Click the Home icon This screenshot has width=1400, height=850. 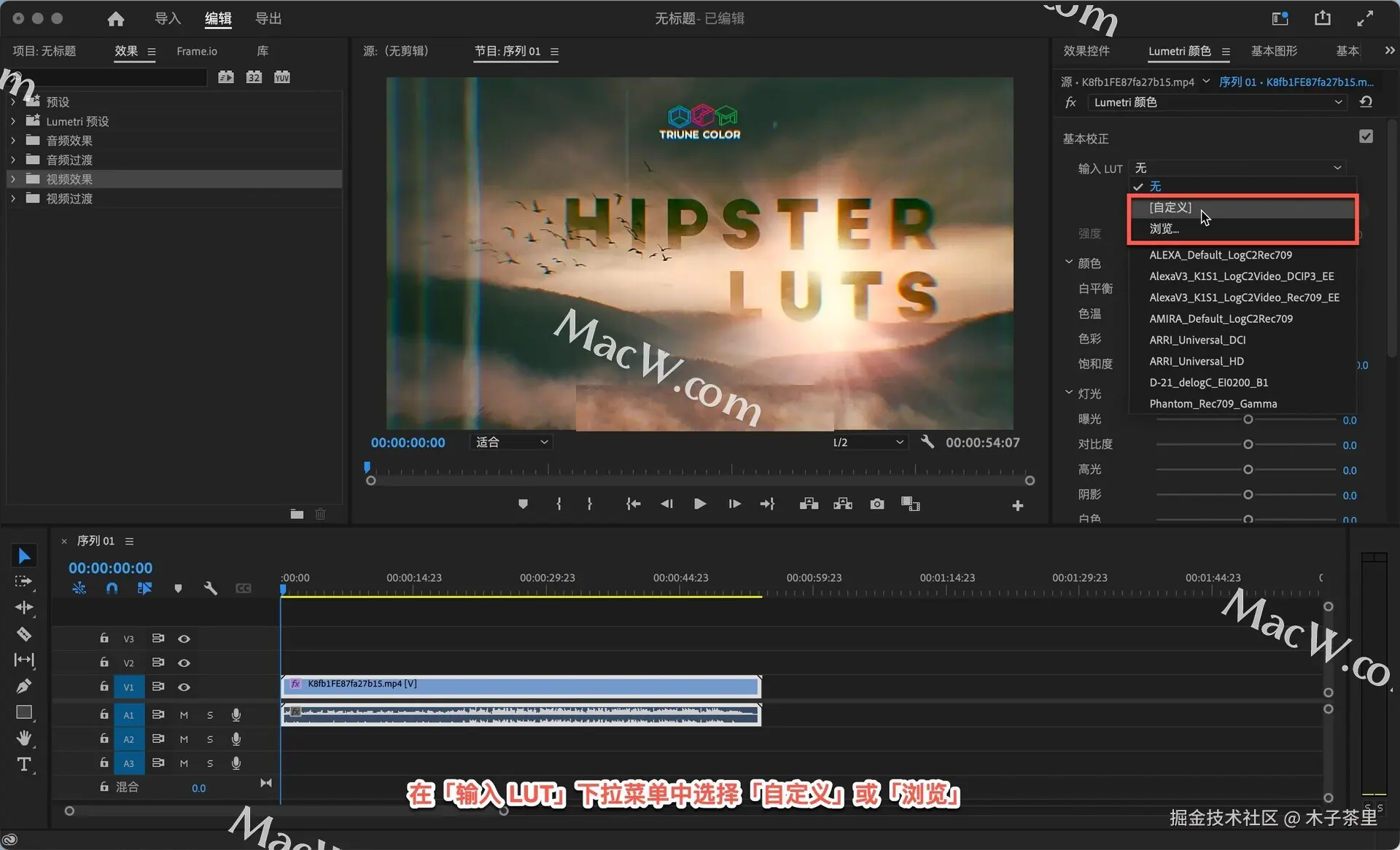[115, 19]
